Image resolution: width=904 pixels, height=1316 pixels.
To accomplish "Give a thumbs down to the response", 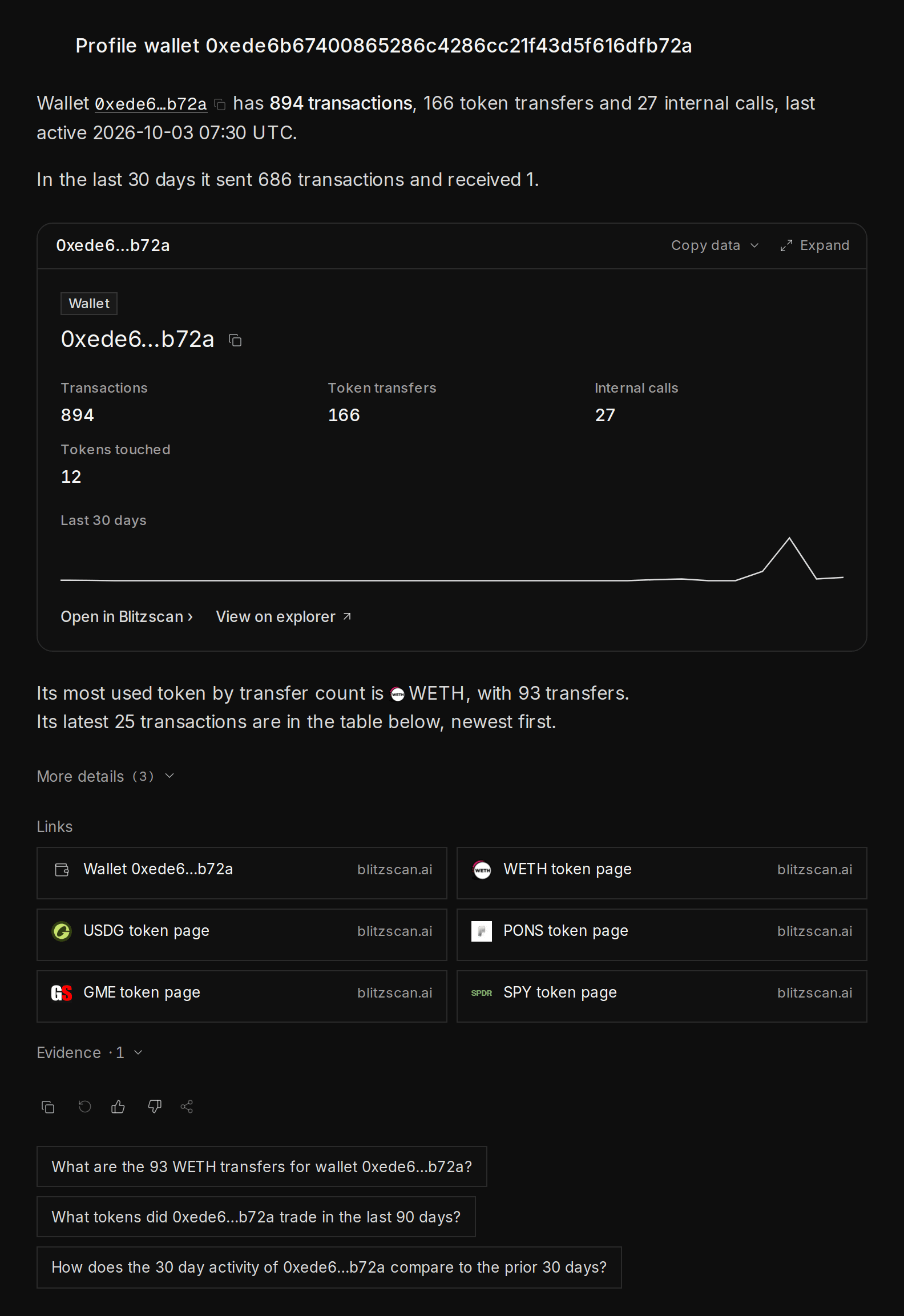I will click(x=155, y=1107).
